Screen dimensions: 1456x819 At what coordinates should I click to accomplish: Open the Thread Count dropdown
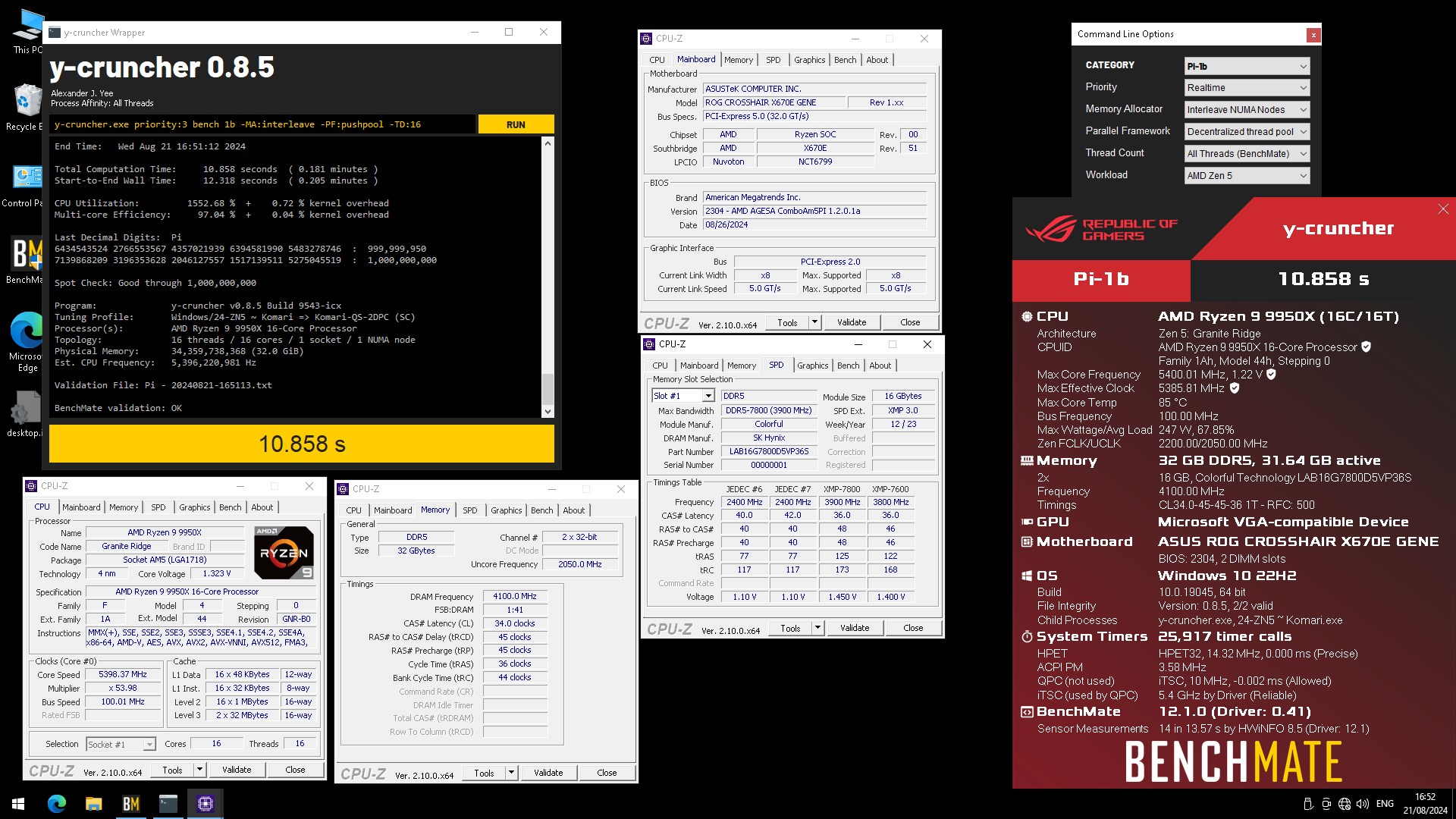[1247, 154]
